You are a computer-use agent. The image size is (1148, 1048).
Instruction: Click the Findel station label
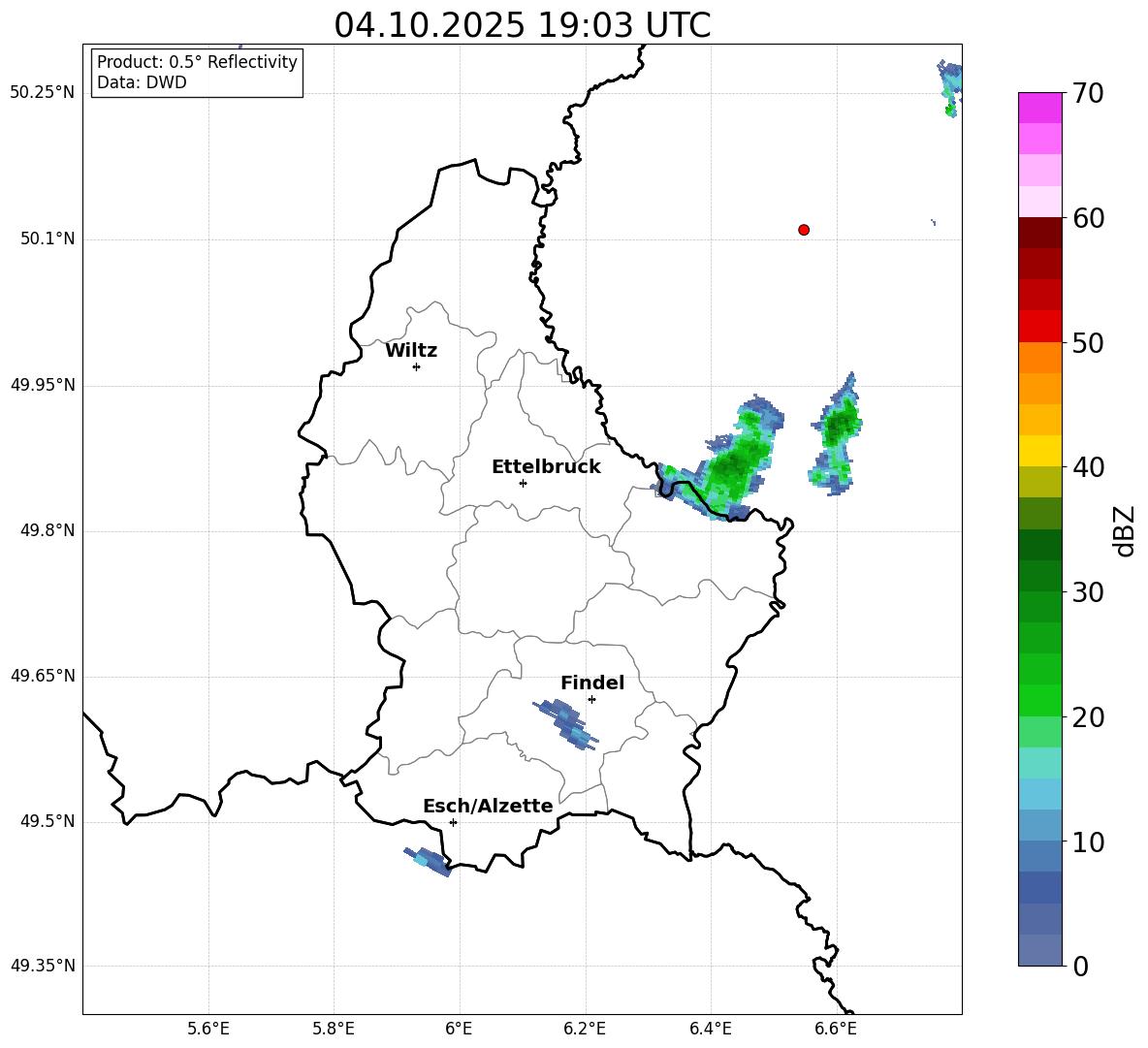[x=592, y=683]
